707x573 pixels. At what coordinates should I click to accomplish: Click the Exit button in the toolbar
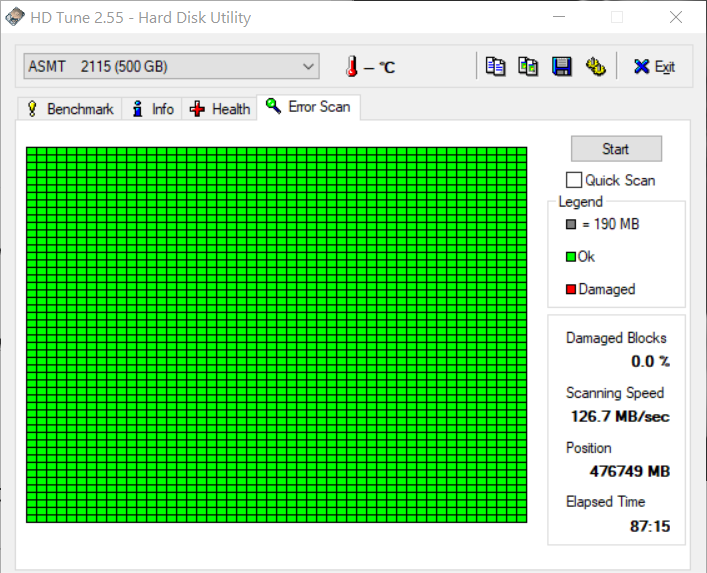click(x=654, y=66)
